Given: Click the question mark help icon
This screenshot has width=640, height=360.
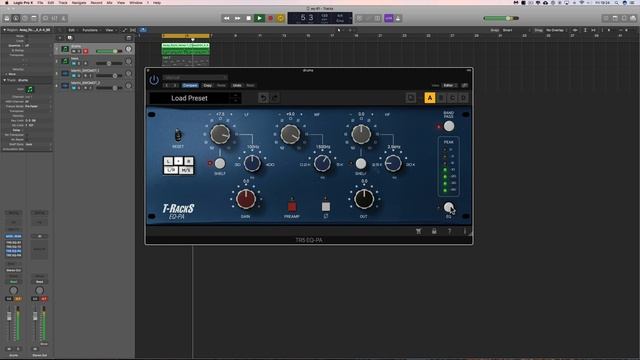Looking at the screenshot, I should tap(449, 231).
